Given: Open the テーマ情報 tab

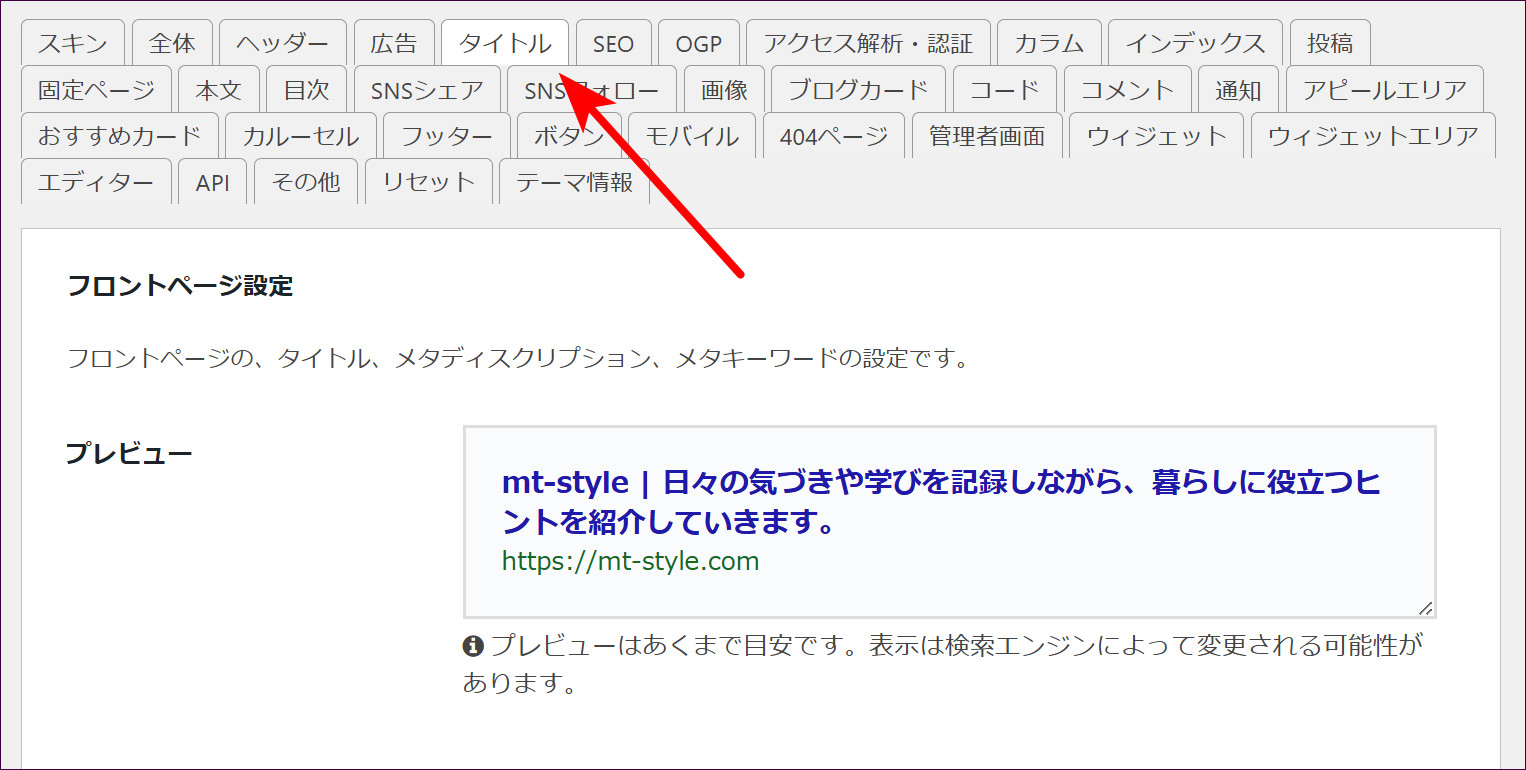Looking at the screenshot, I should coord(575,182).
